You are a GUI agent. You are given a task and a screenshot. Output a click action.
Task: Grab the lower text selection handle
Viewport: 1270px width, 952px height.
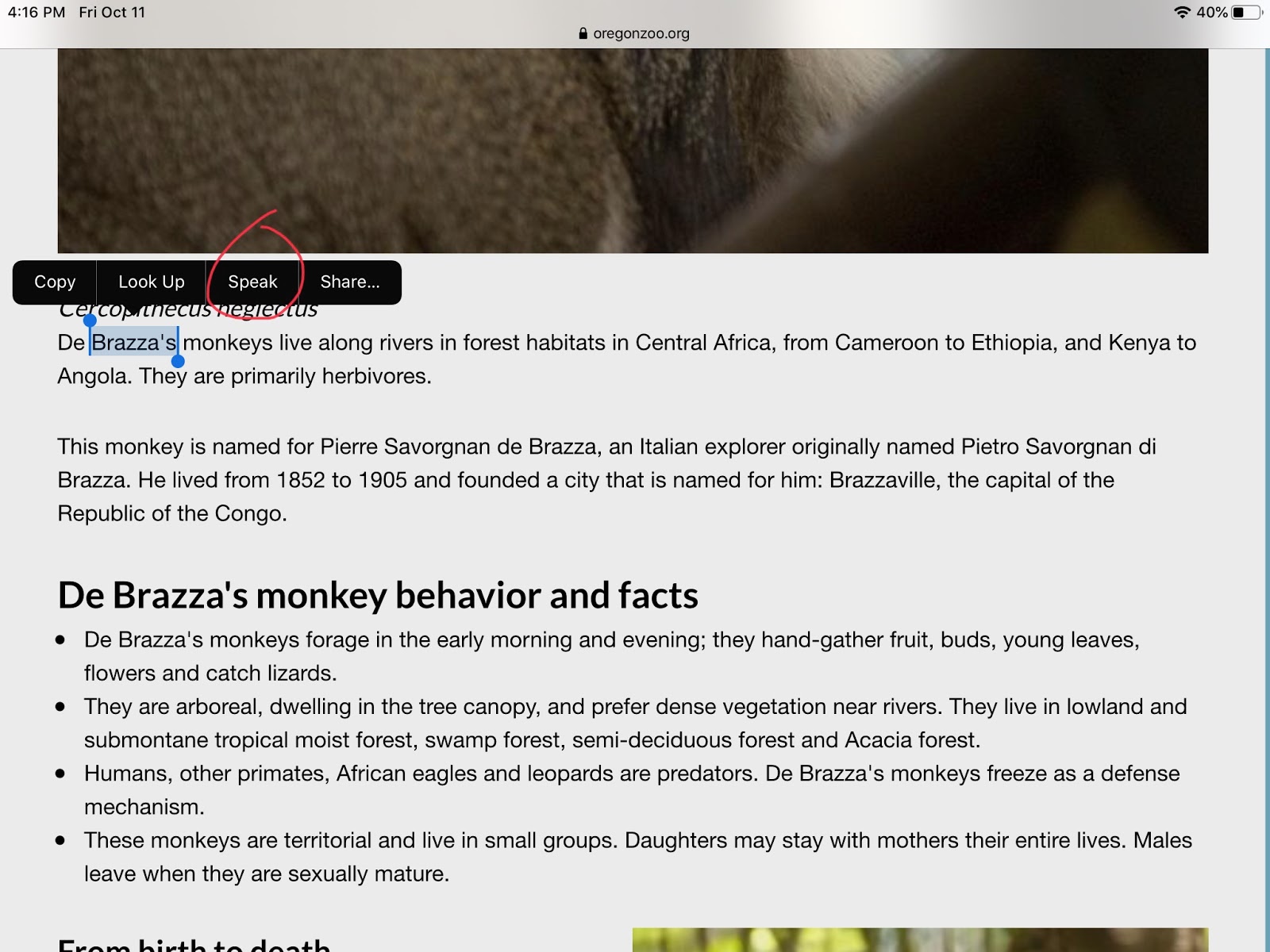pyautogui.click(x=178, y=362)
